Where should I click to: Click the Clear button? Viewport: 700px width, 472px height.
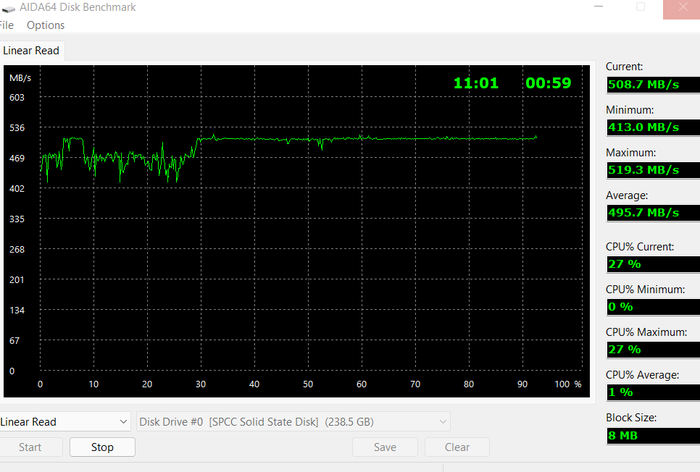[x=457, y=447]
